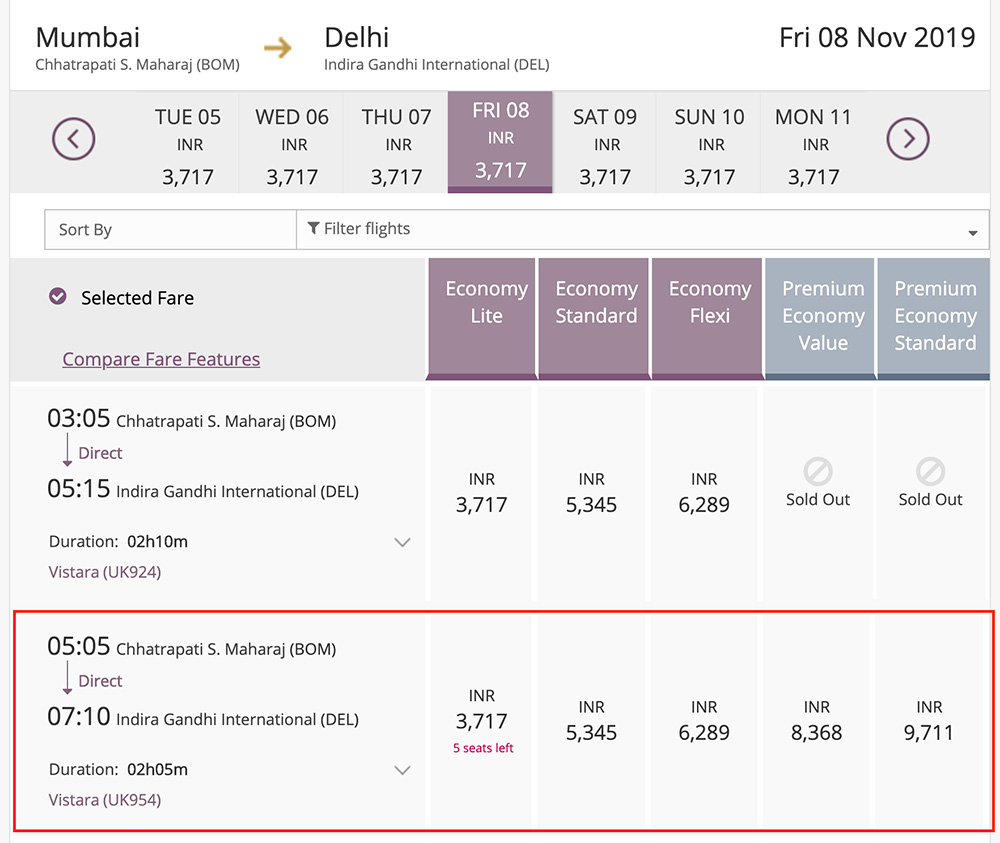The image size is (1000, 843).
Task: Choose INR 6,289 fare for 05:05 flight
Action: [x=704, y=721]
